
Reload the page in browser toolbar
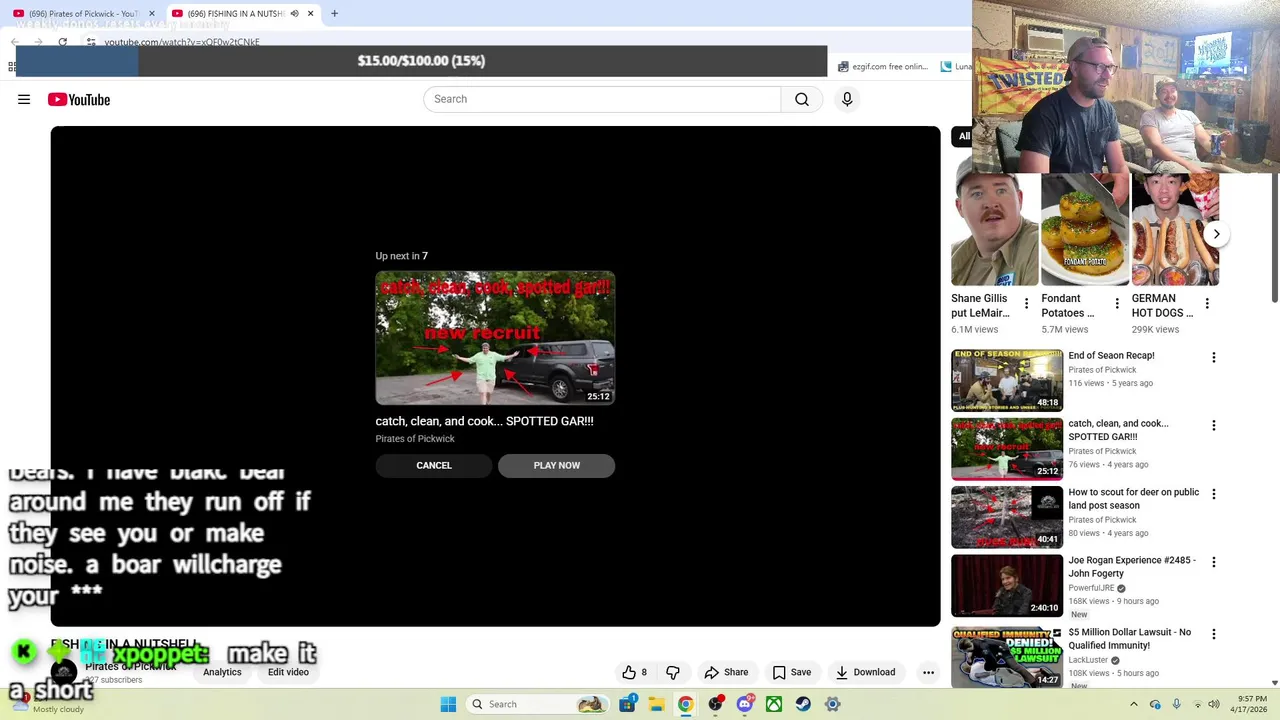(x=62, y=42)
